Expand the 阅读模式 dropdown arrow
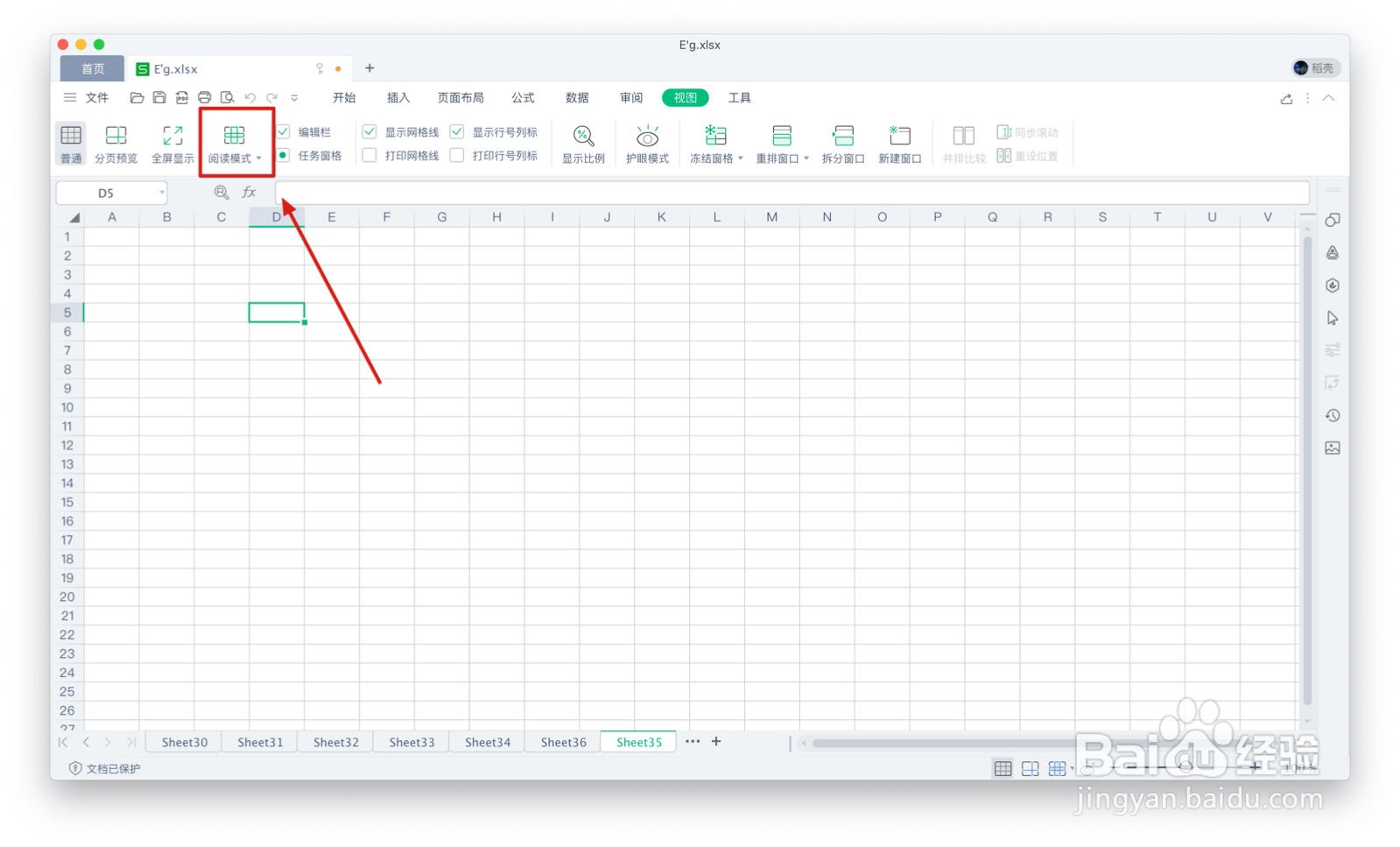Viewport: 1400px width, 847px height. (x=259, y=159)
